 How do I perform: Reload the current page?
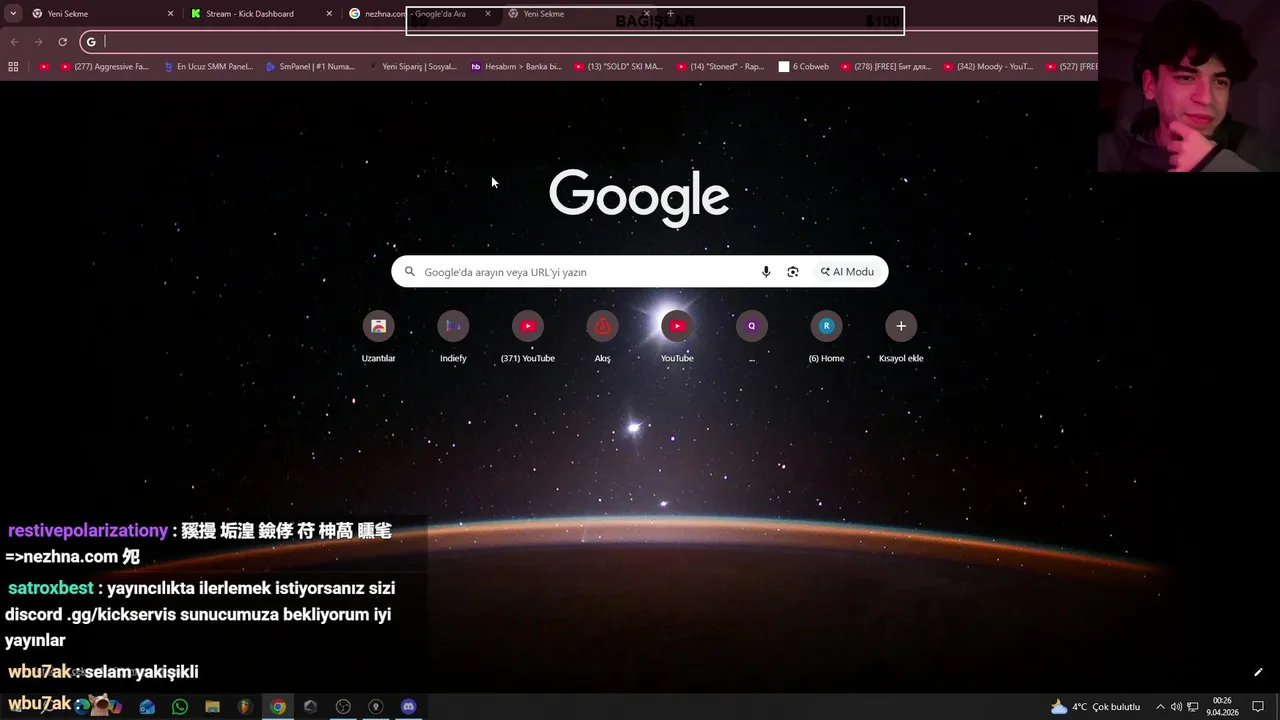point(62,41)
